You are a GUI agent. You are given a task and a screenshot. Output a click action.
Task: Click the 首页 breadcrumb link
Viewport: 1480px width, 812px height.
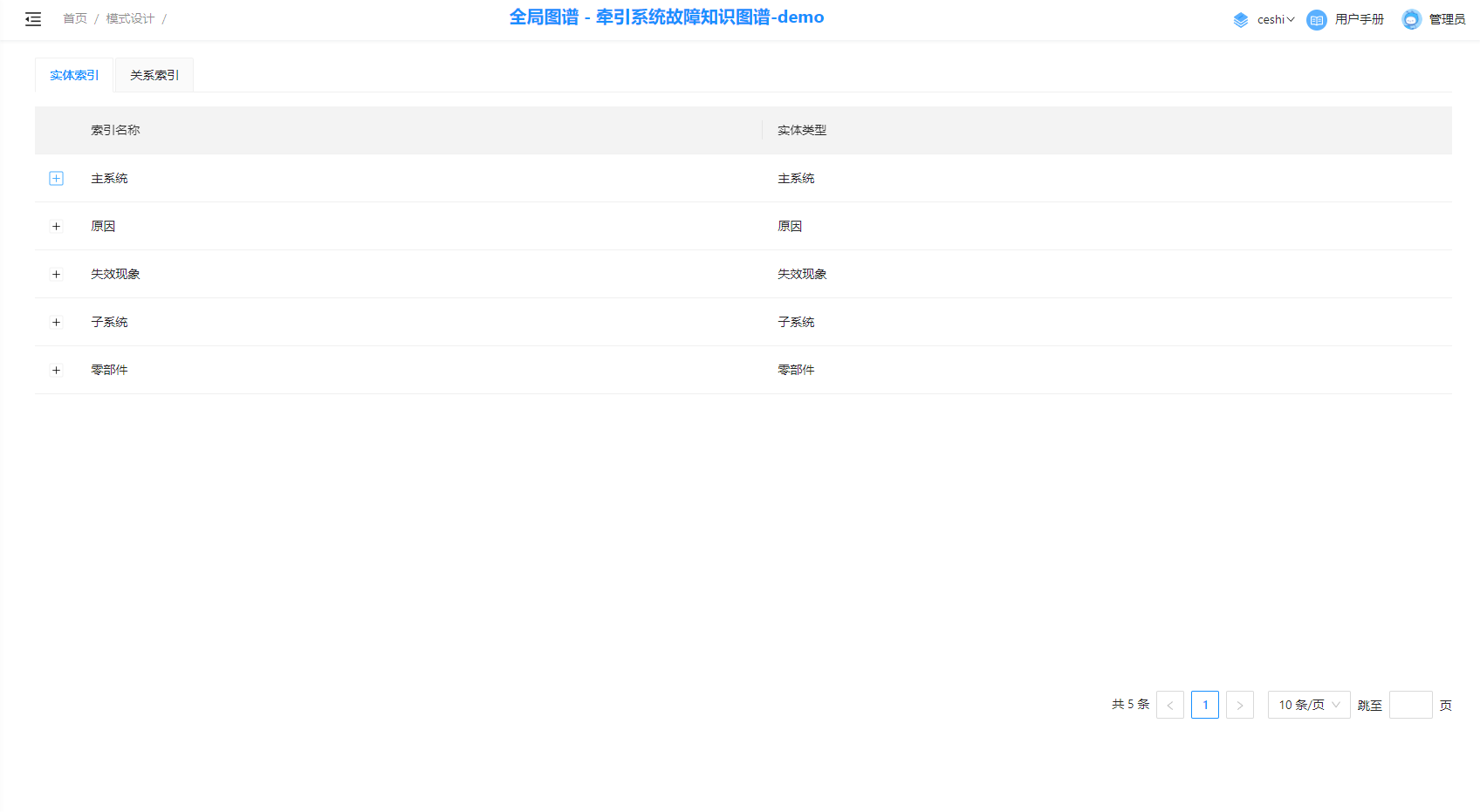tap(75, 19)
